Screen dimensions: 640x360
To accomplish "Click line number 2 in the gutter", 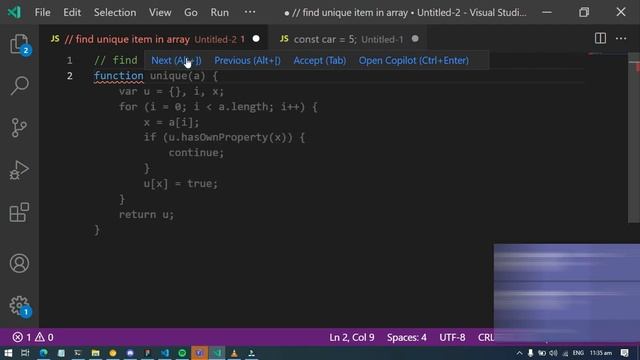I will tap(69, 76).
